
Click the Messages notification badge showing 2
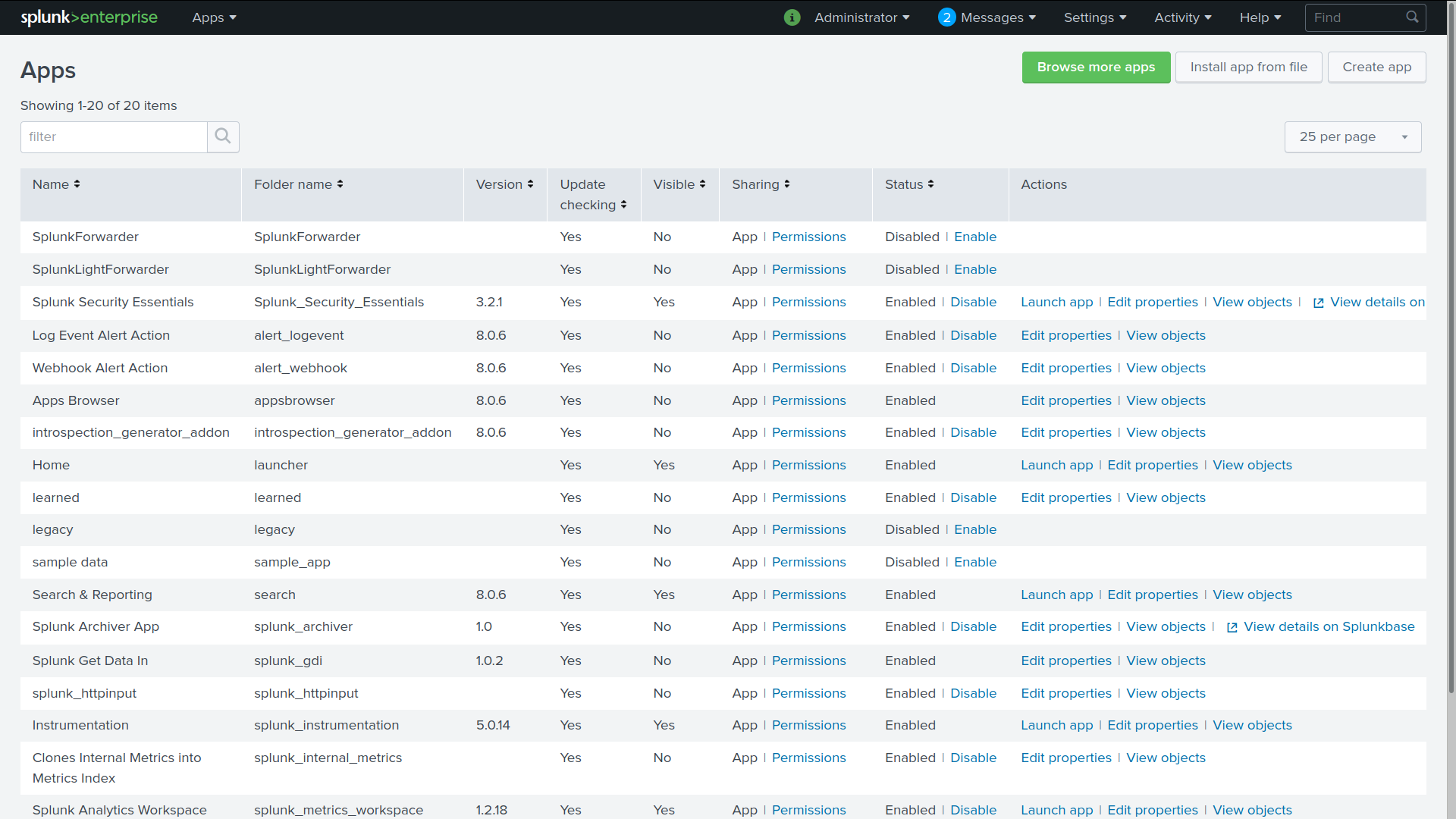point(946,17)
